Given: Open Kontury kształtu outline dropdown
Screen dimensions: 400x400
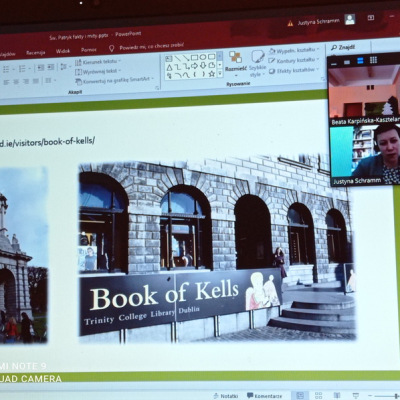Looking at the screenshot, I should [x=294, y=60].
